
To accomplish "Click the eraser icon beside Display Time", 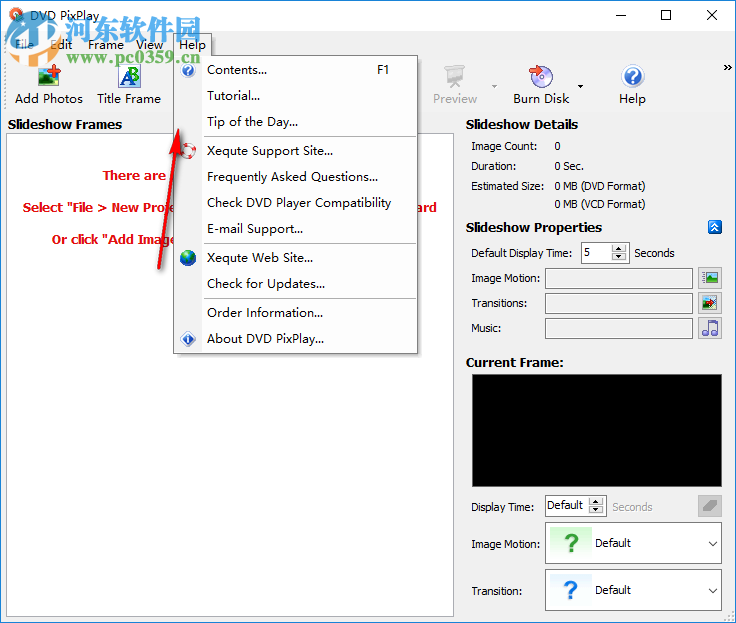I will tap(710, 506).
